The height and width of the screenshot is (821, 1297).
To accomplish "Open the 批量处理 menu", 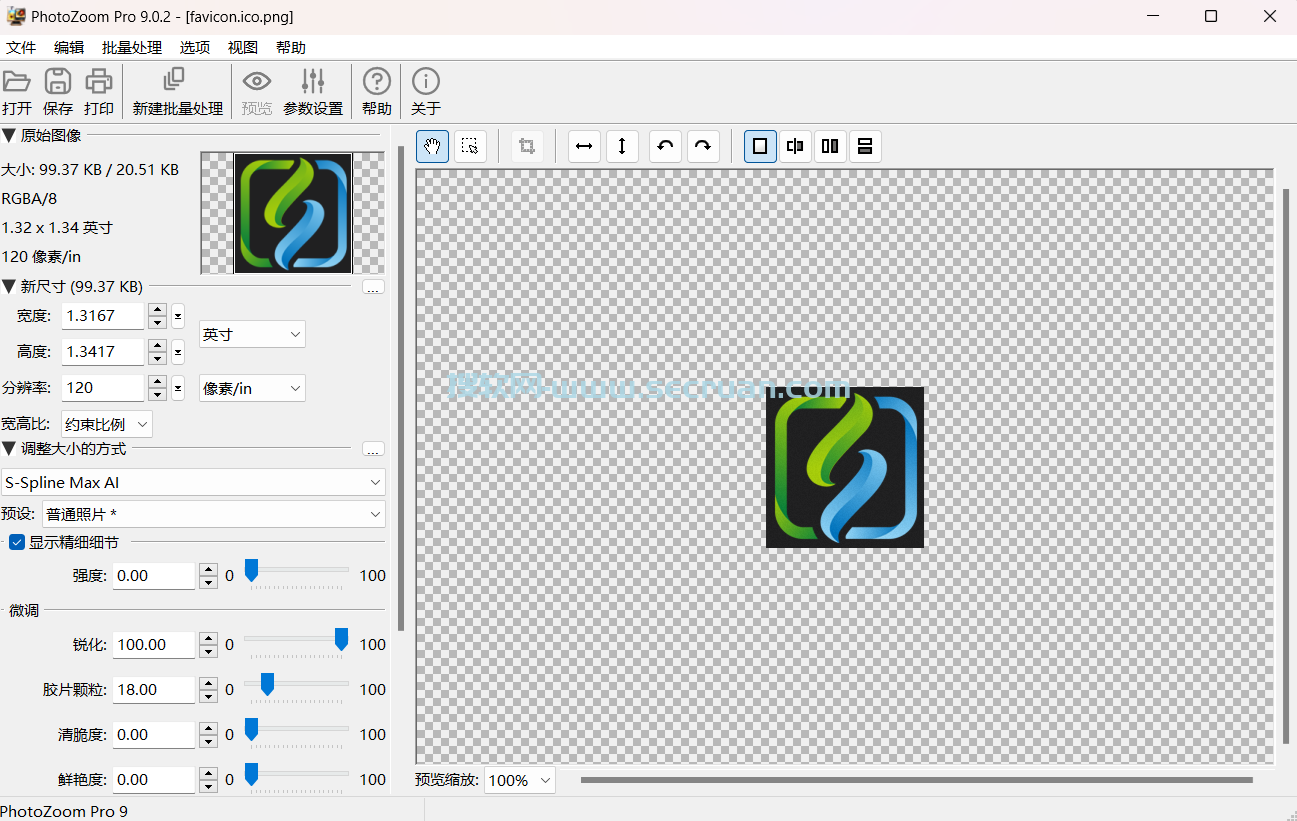I will coord(132,47).
